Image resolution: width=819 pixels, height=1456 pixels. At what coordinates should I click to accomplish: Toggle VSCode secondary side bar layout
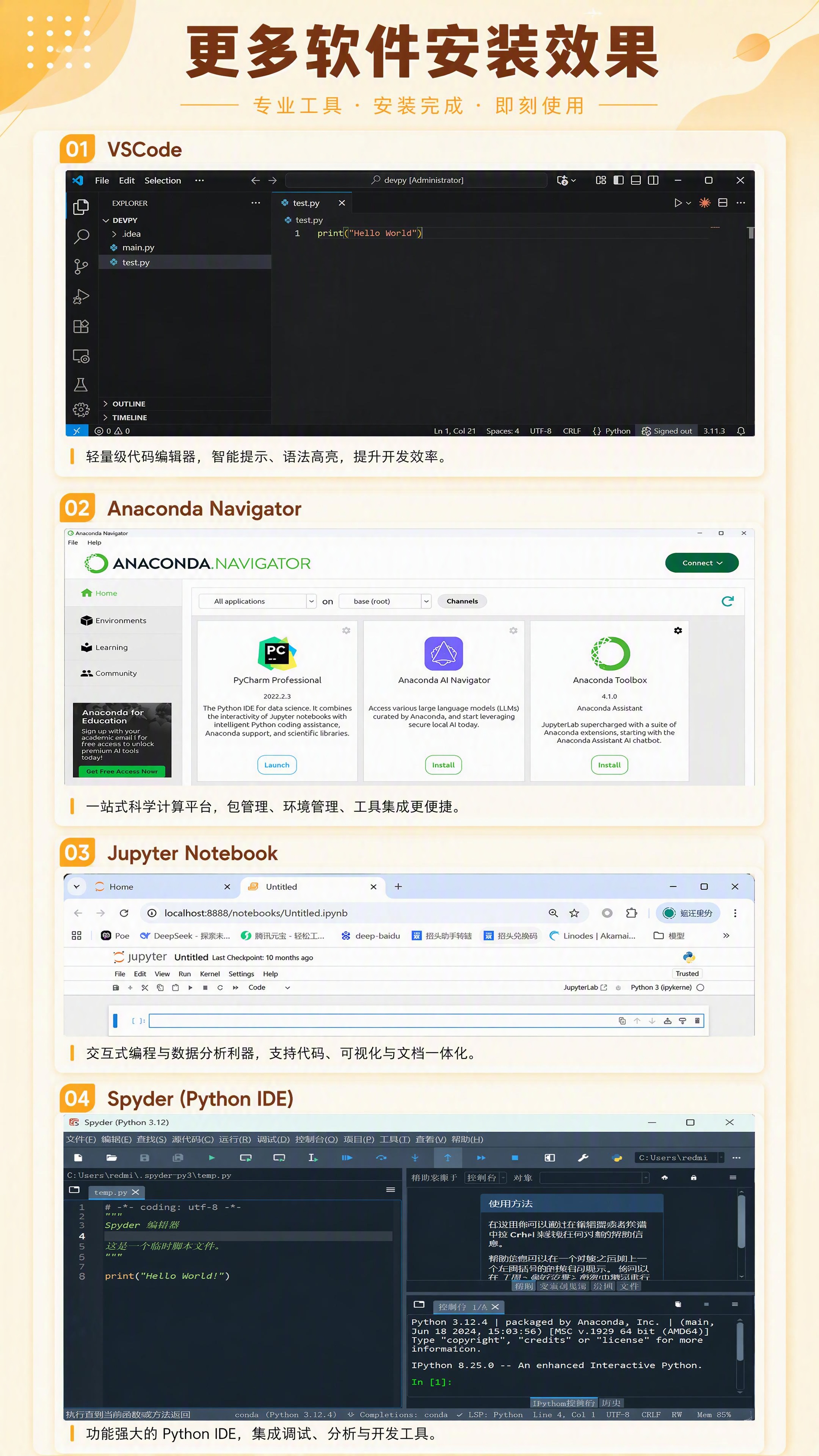653,180
